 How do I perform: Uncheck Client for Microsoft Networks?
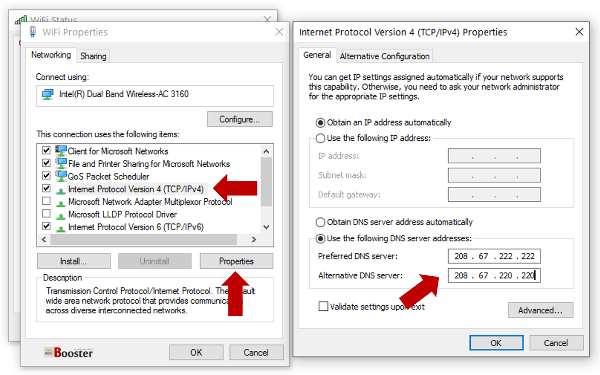46,150
